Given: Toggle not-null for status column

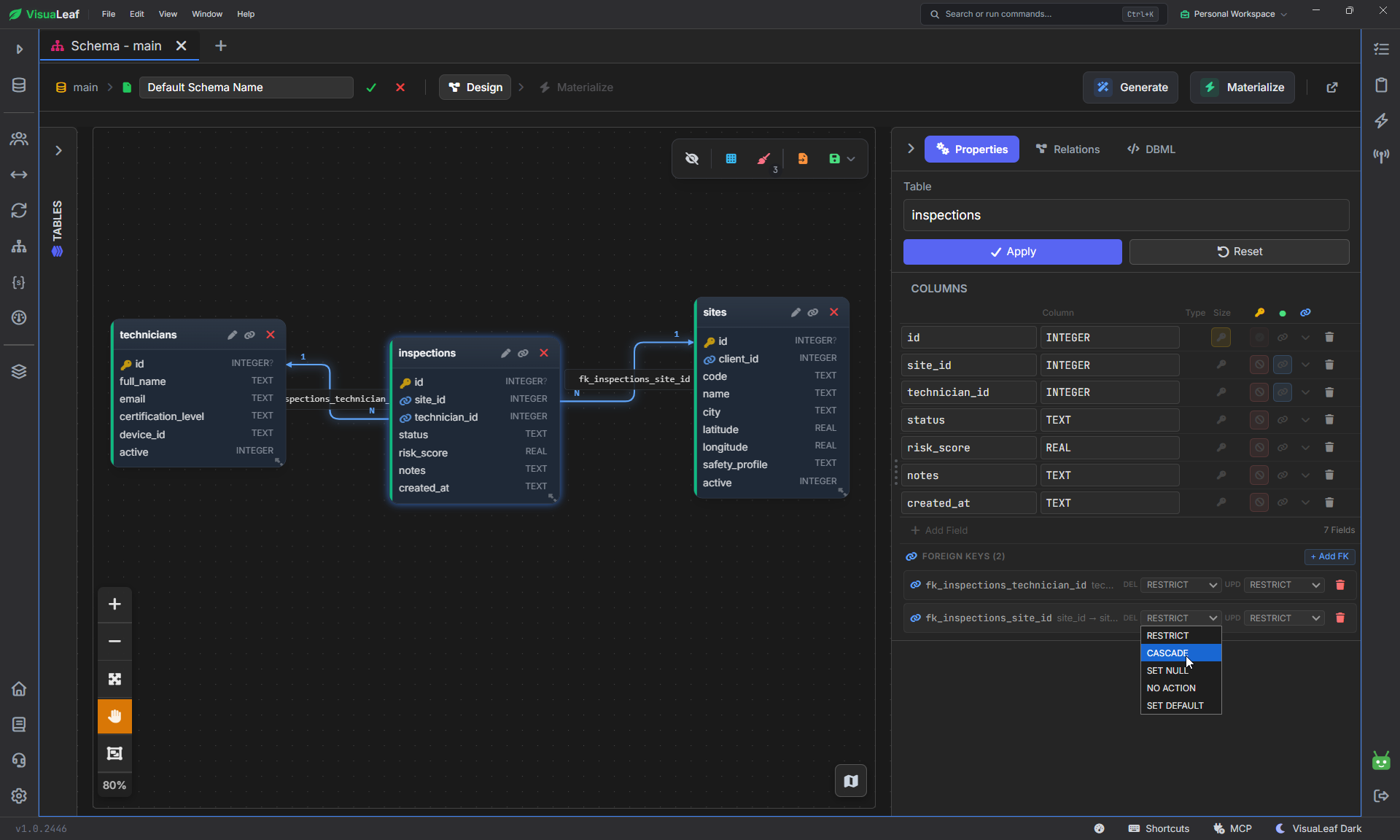Looking at the screenshot, I should [x=1259, y=420].
